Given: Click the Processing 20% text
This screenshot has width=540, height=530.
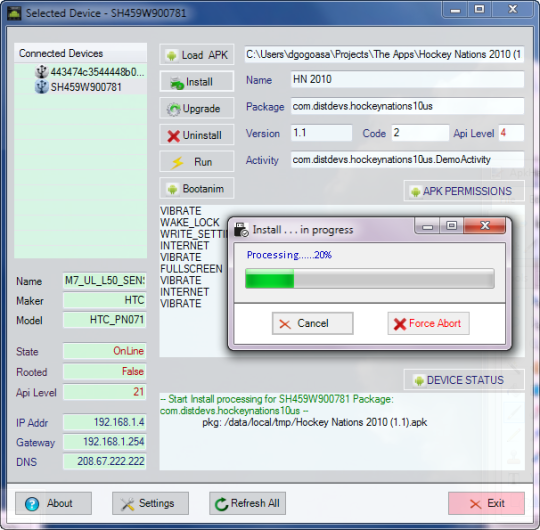Looking at the screenshot, I should pyautogui.click(x=289, y=255).
